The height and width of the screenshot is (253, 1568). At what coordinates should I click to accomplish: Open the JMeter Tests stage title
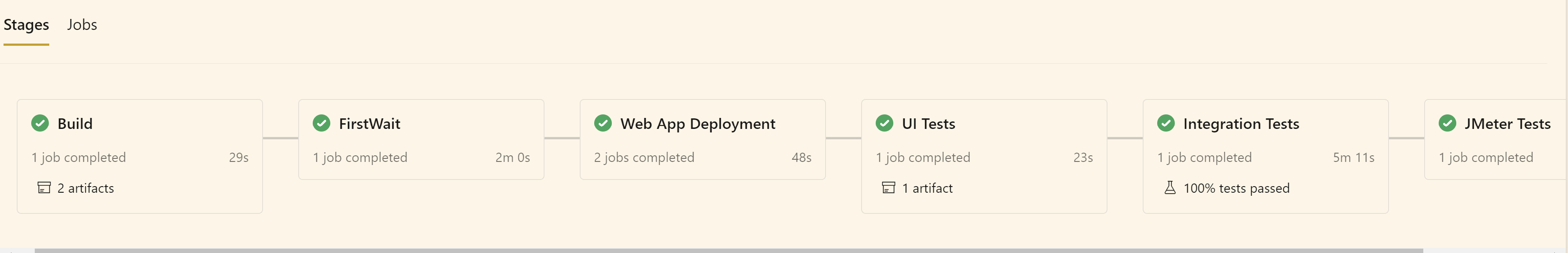point(1507,124)
